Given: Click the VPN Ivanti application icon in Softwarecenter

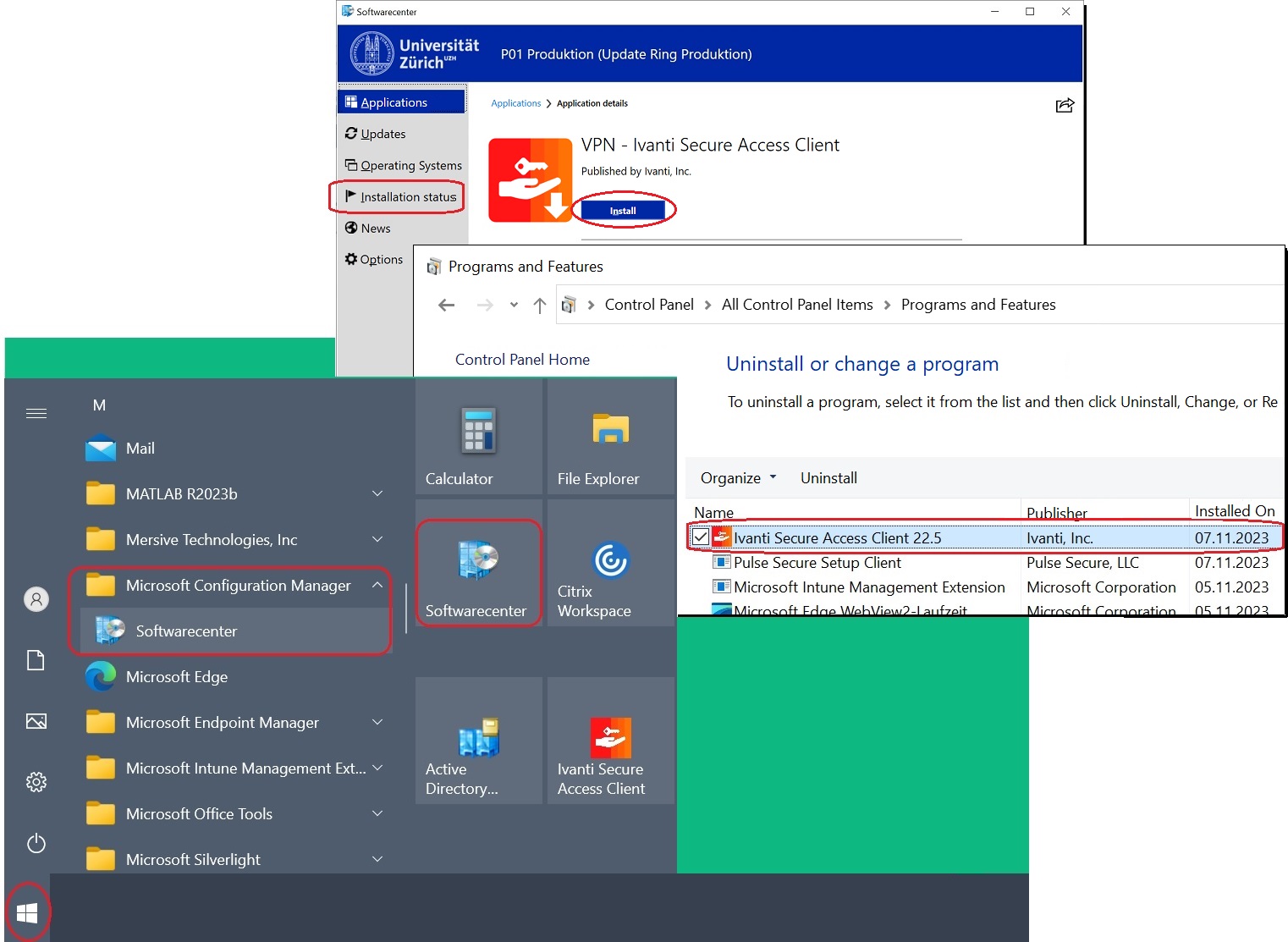Looking at the screenshot, I should [530, 180].
